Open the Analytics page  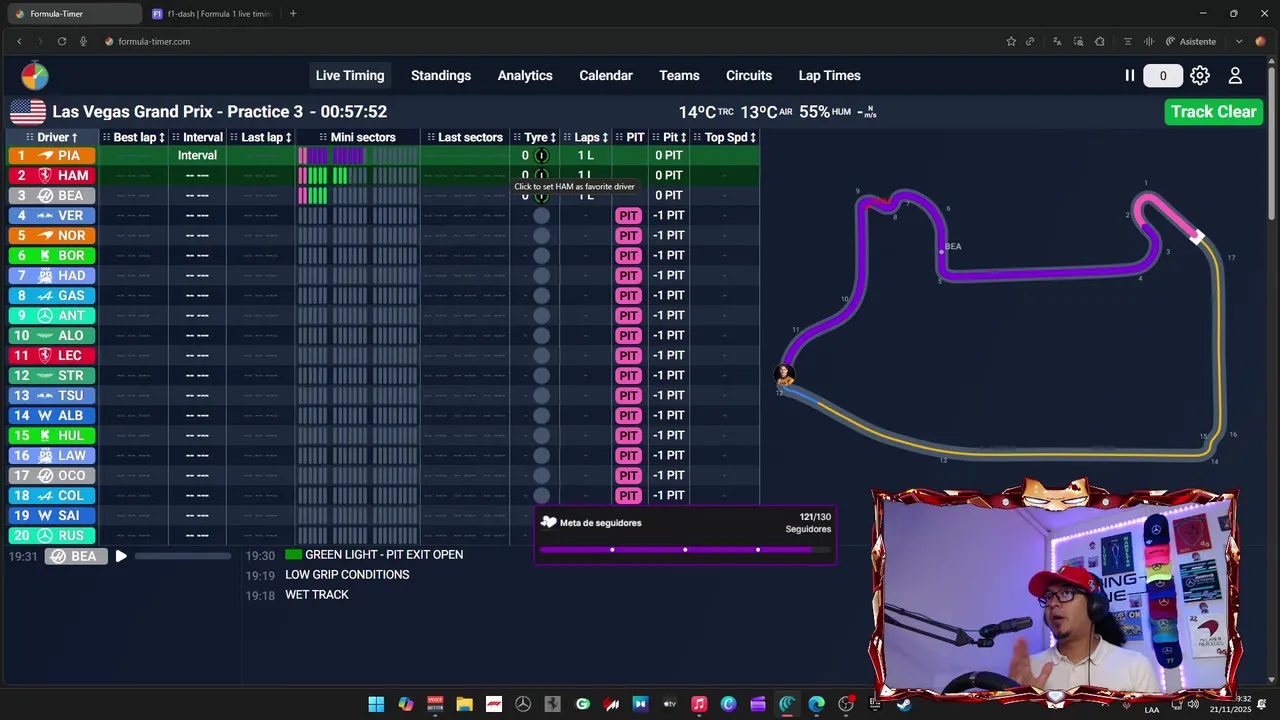pos(525,76)
